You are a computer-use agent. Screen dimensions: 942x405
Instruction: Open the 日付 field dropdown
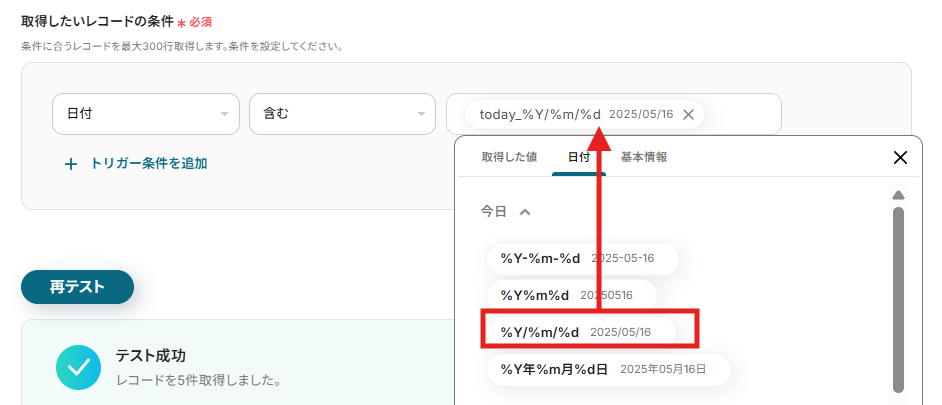(146, 114)
